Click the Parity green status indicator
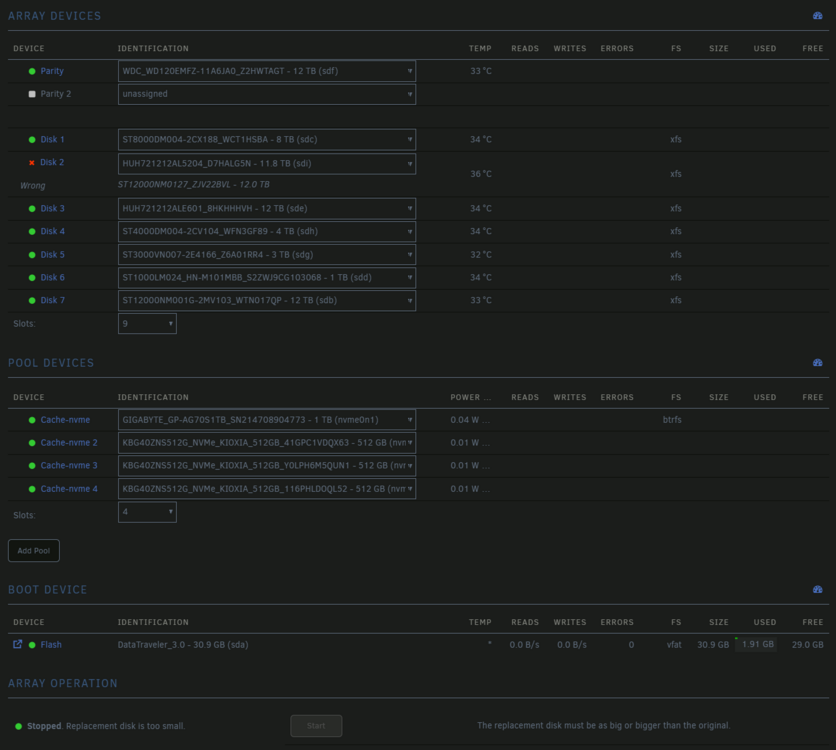This screenshot has height=750, width=836. click(x=32, y=71)
